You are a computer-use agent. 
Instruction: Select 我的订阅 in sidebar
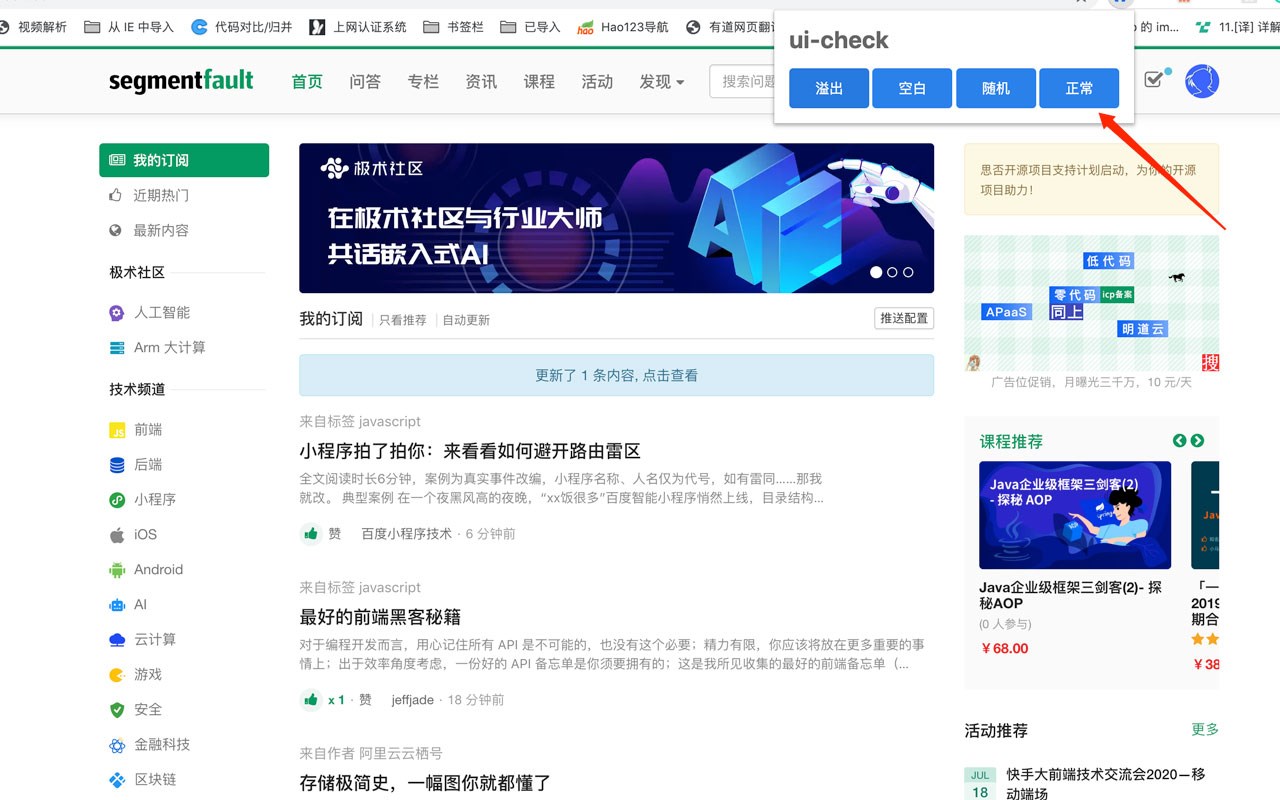184,160
